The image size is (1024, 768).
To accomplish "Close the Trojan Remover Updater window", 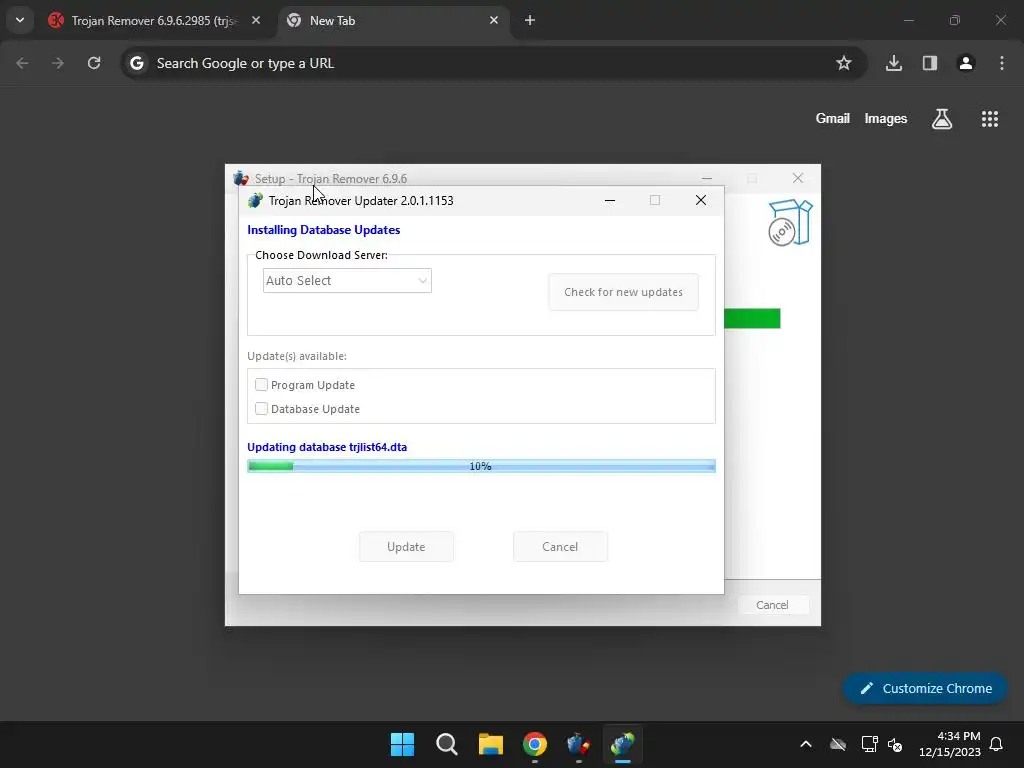I will (x=701, y=200).
